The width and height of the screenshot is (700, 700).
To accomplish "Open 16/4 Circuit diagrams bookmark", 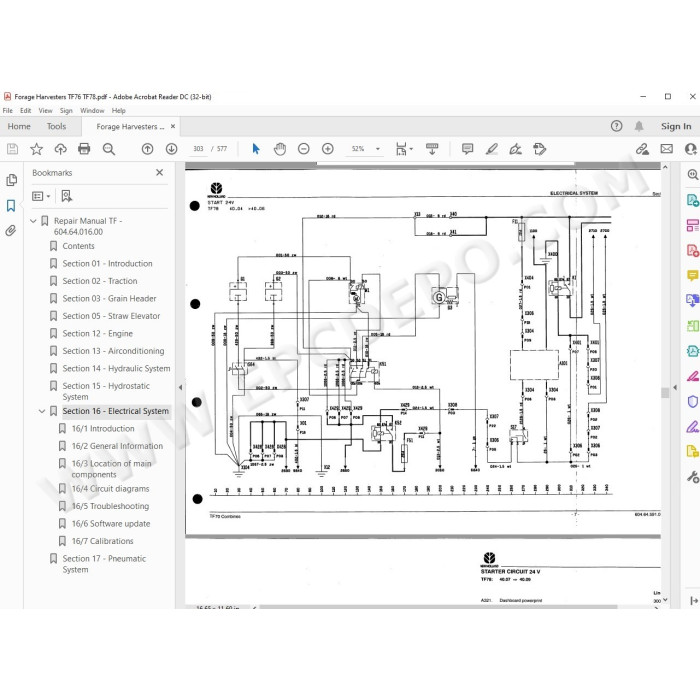I will [110, 488].
